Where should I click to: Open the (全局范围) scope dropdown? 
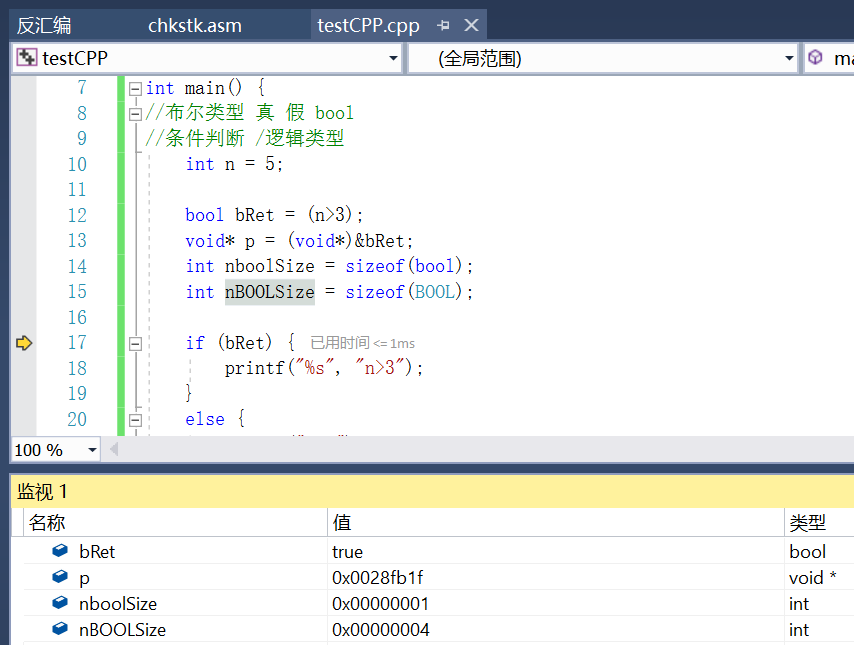click(787, 57)
